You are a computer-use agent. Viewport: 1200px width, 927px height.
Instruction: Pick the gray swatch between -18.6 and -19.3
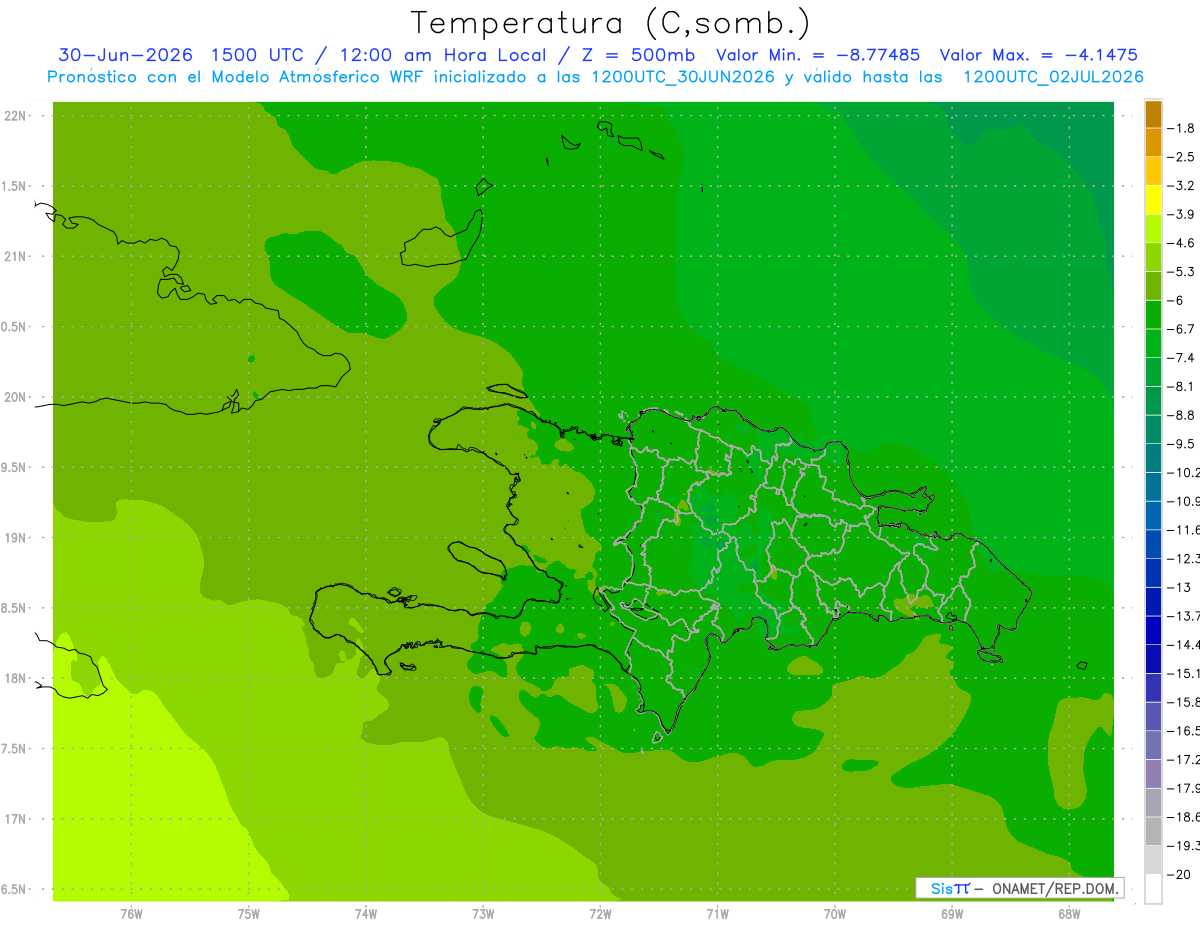point(1153,831)
